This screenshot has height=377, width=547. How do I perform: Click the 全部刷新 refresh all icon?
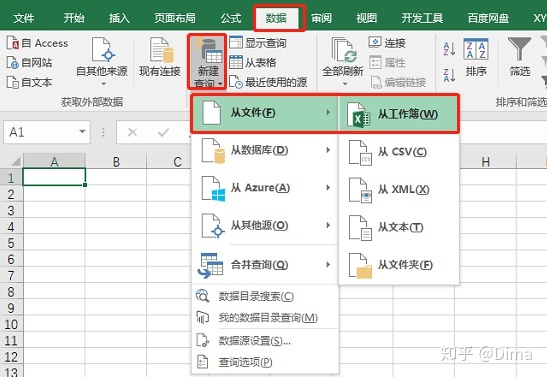point(343,50)
